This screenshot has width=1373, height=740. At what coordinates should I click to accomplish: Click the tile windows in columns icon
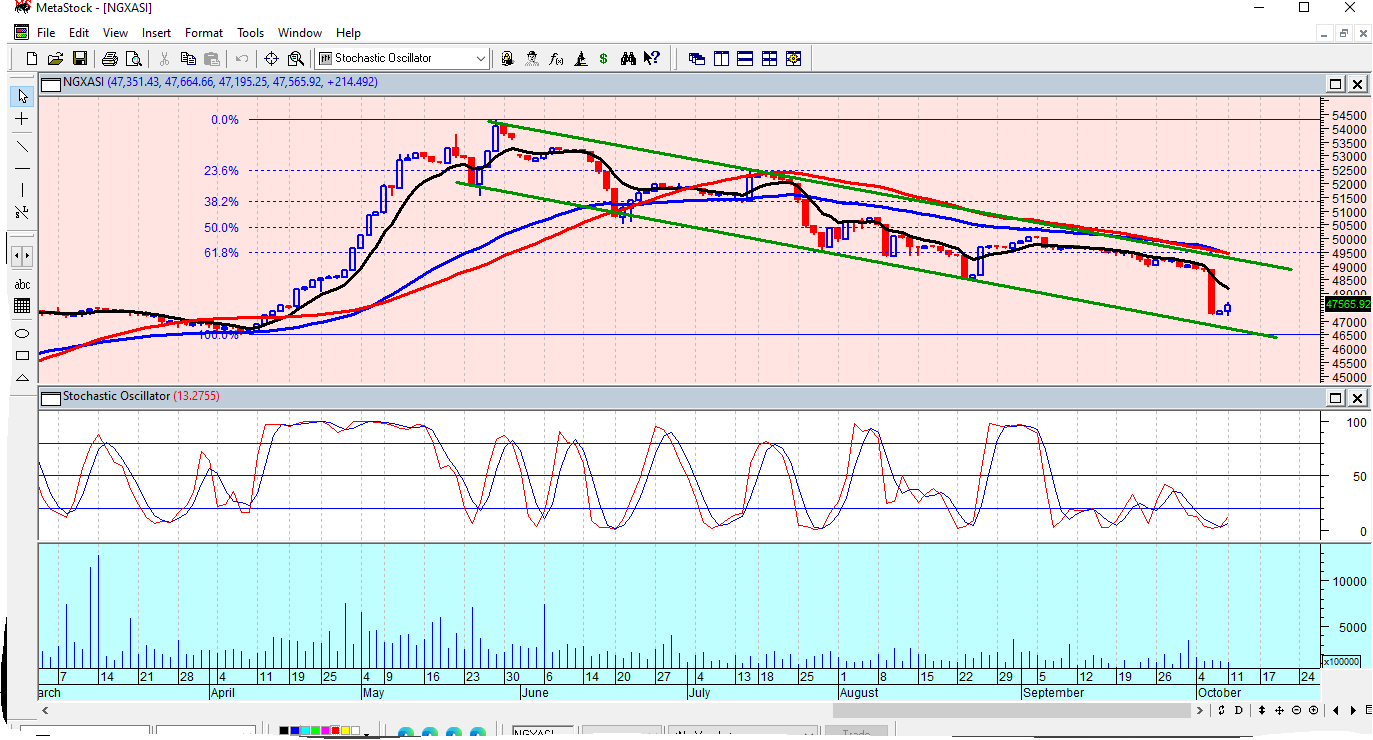[721, 59]
